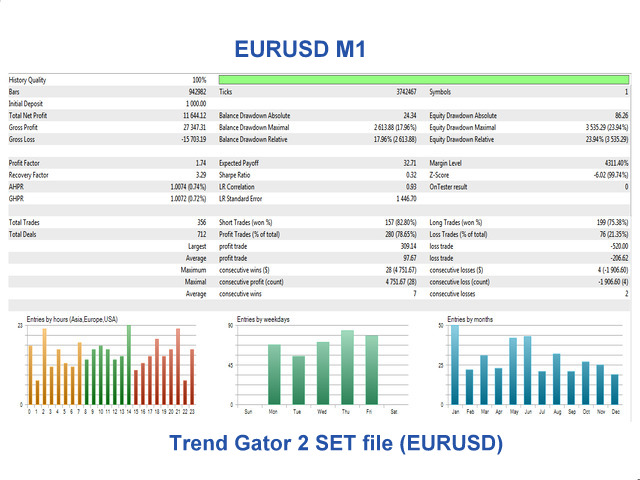The image size is (640, 480).
Task: Select average profit trade value 97.67
Action: coord(410,258)
